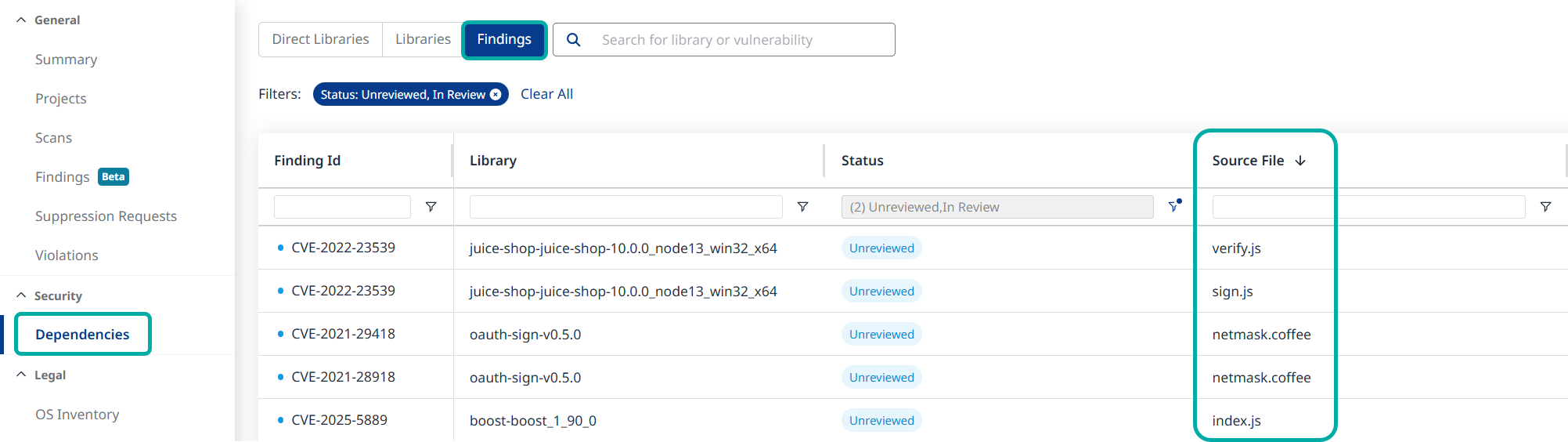Remove the Status filter chip
Screen dimensions: 1568x442
click(496, 95)
